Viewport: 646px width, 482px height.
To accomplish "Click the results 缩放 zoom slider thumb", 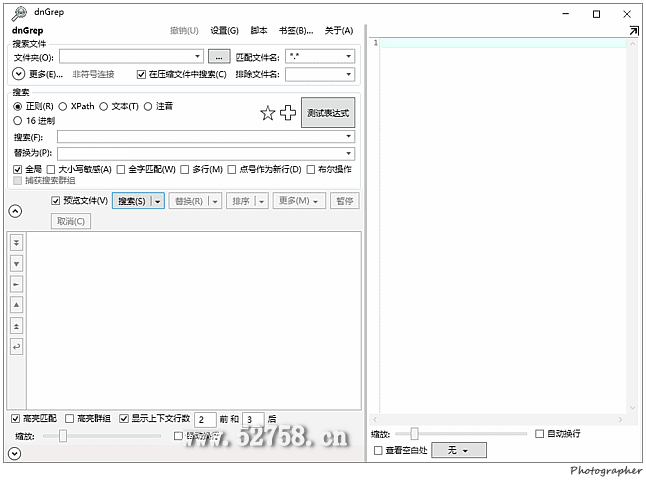I will 63,436.
